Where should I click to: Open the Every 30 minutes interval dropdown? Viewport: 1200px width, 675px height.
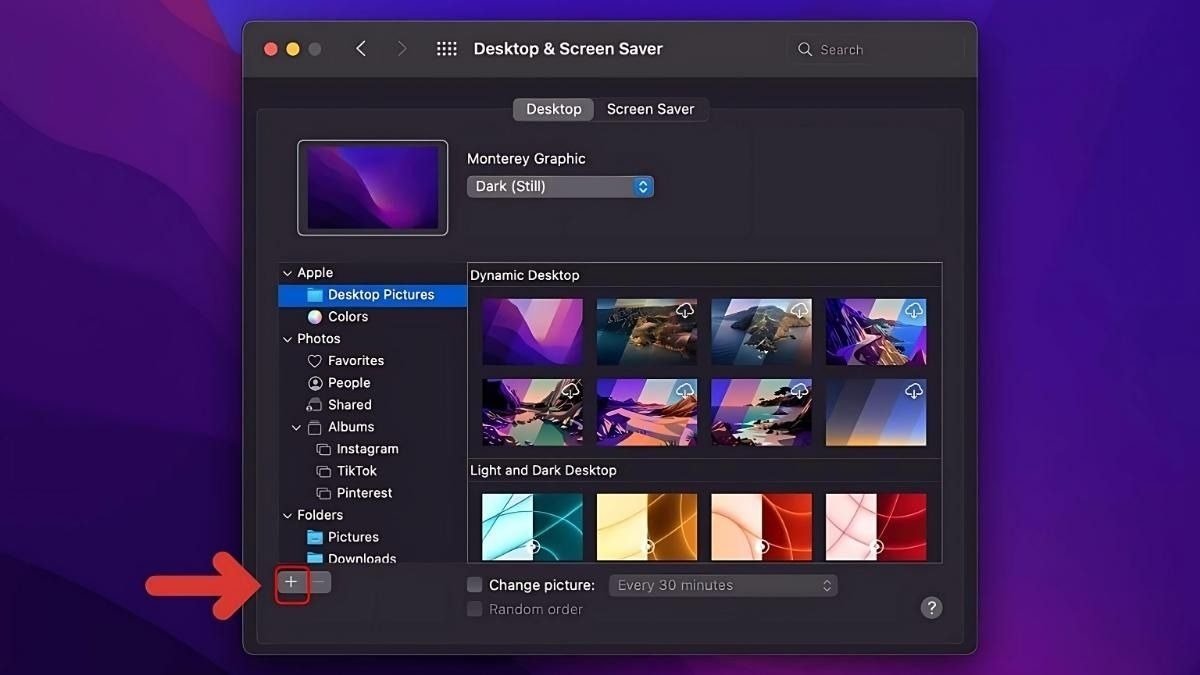pyautogui.click(x=722, y=585)
